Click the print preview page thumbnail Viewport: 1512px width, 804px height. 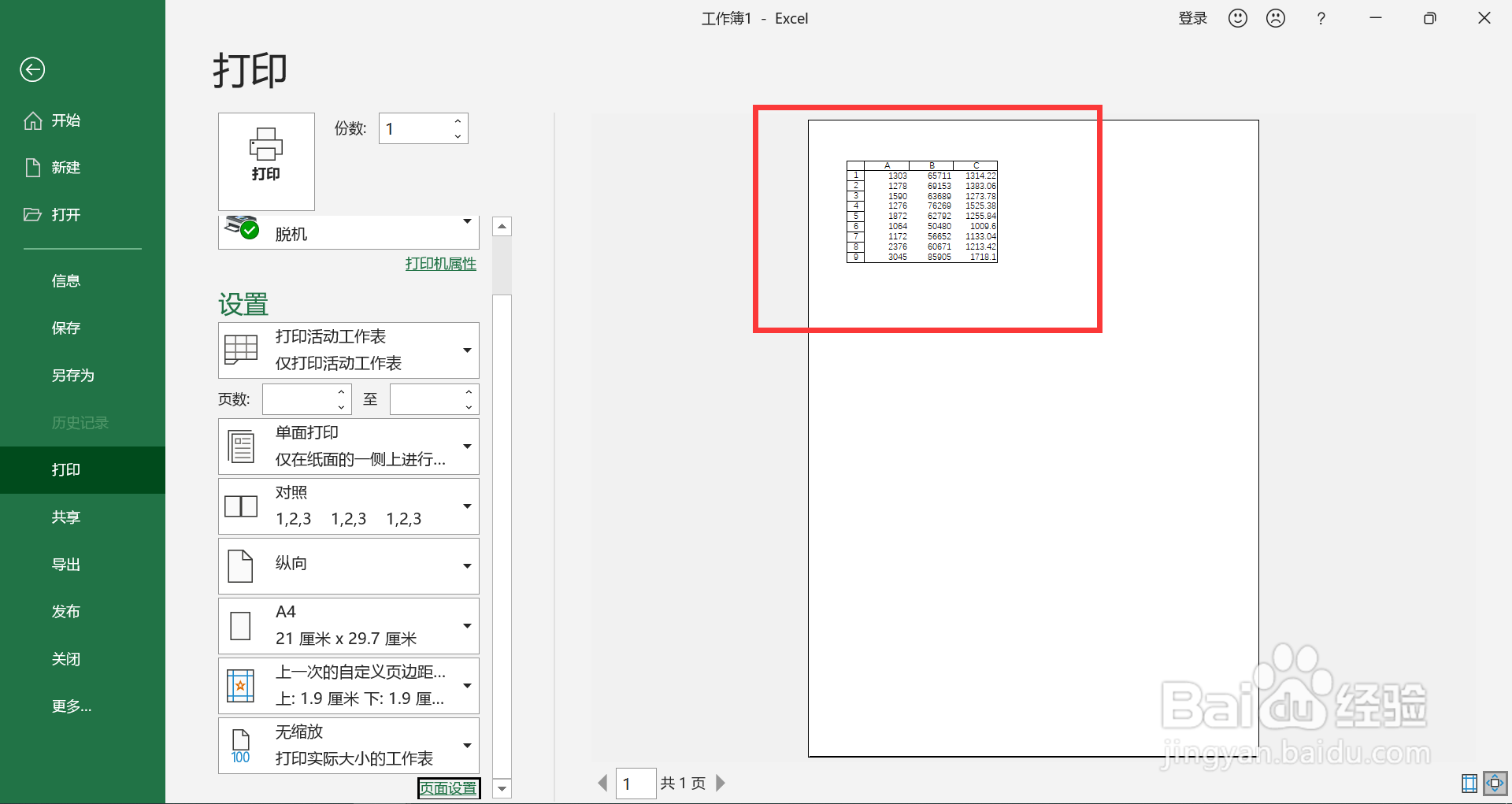(1033, 439)
